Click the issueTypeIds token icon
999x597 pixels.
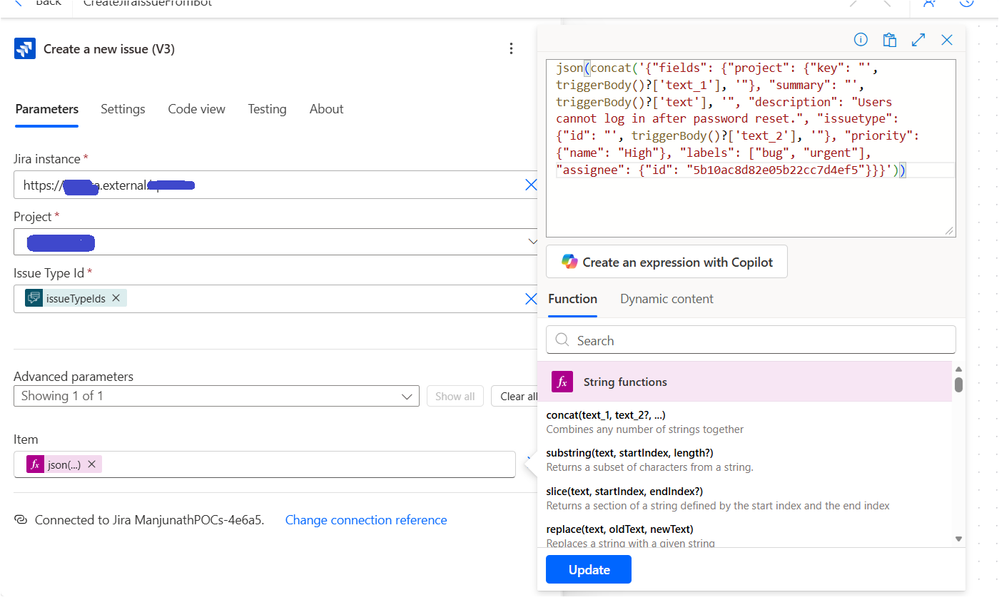click(34, 298)
